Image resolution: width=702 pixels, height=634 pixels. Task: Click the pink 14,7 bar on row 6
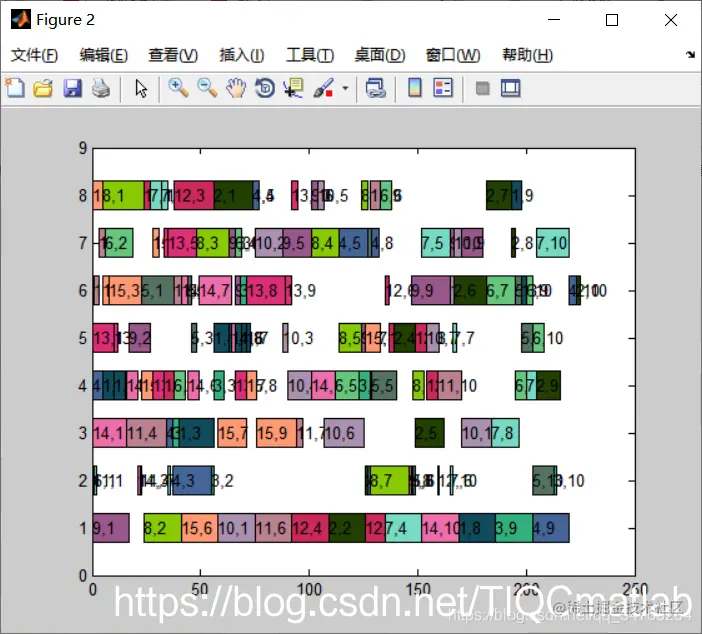click(215, 291)
